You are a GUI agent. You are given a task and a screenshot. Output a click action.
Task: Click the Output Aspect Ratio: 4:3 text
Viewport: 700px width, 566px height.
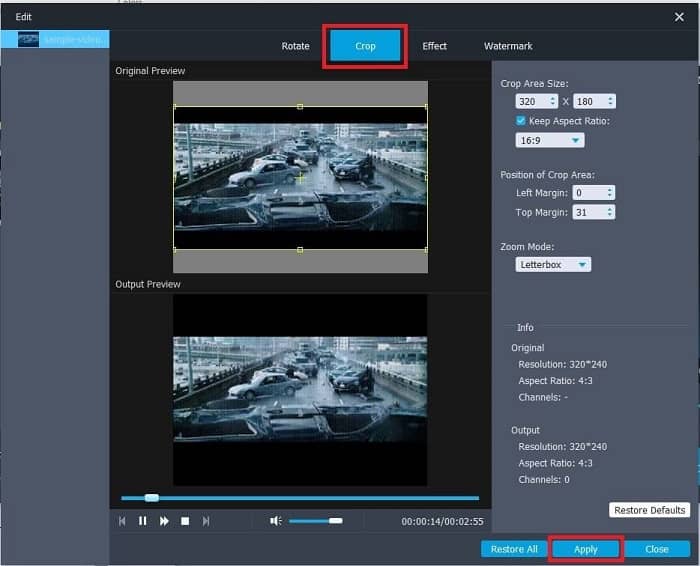pyautogui.click(x=555, y=463)
